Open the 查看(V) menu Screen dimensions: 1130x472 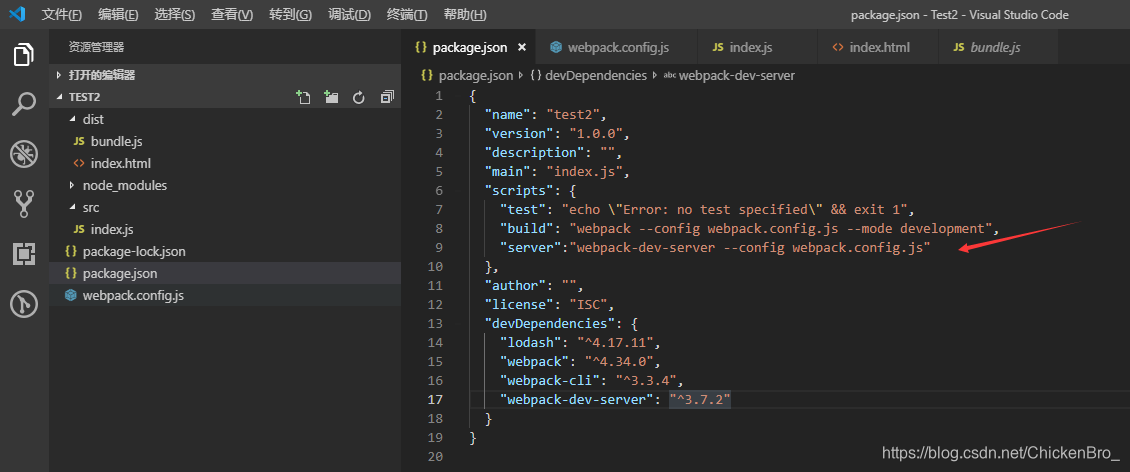click(232, 14)
